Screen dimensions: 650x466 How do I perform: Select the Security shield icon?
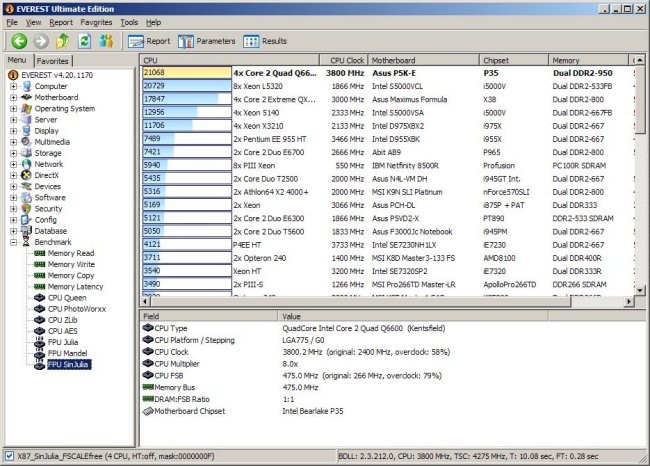[27, 209]
